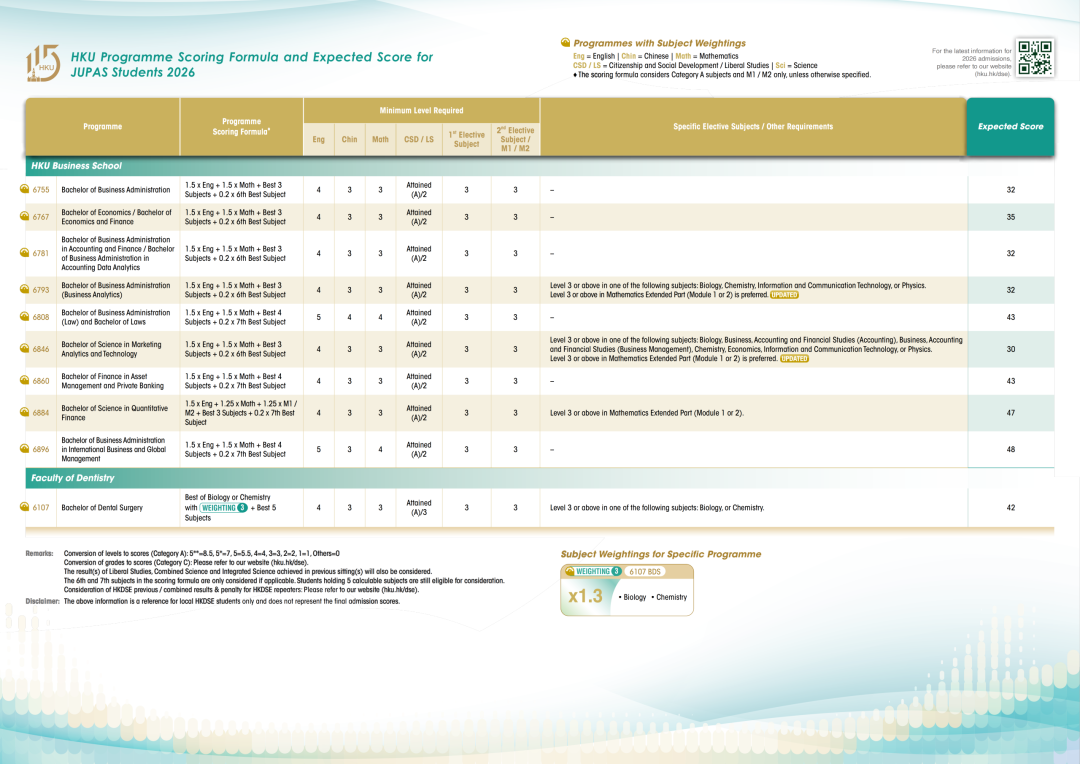The height and width of the screenshot is (764, 1080).
Task: Click Bachelor of Business Administration (Business Analytics)
Action: pos(116,290)
